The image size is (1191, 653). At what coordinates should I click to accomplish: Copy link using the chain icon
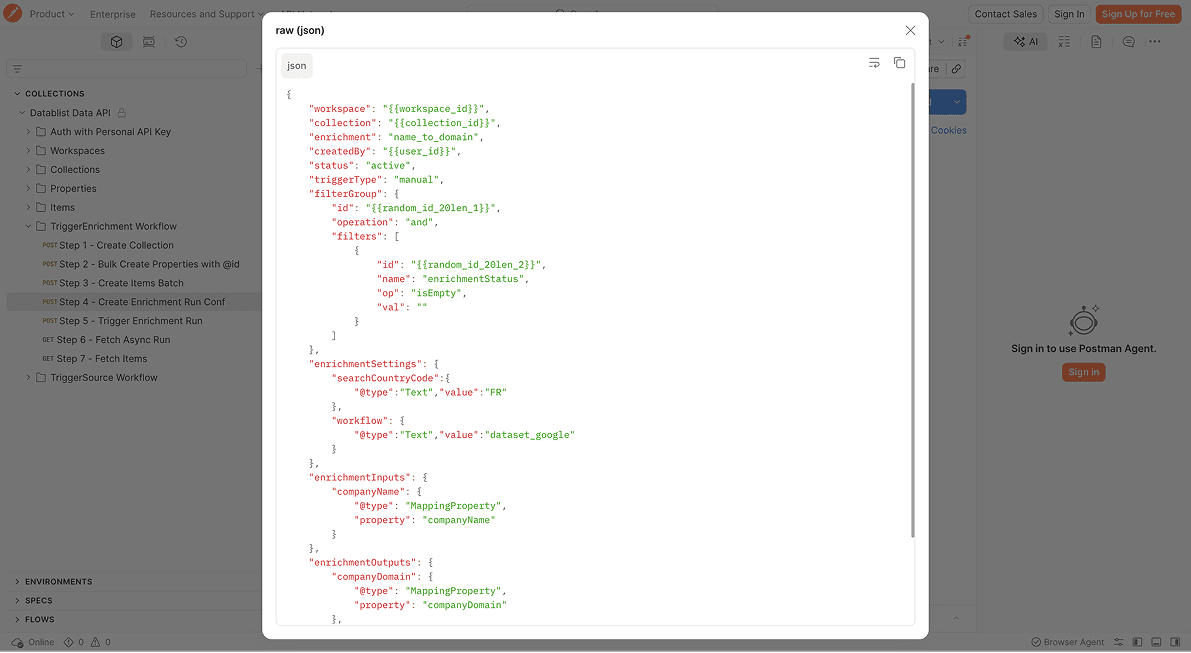[x=956, y=69]
